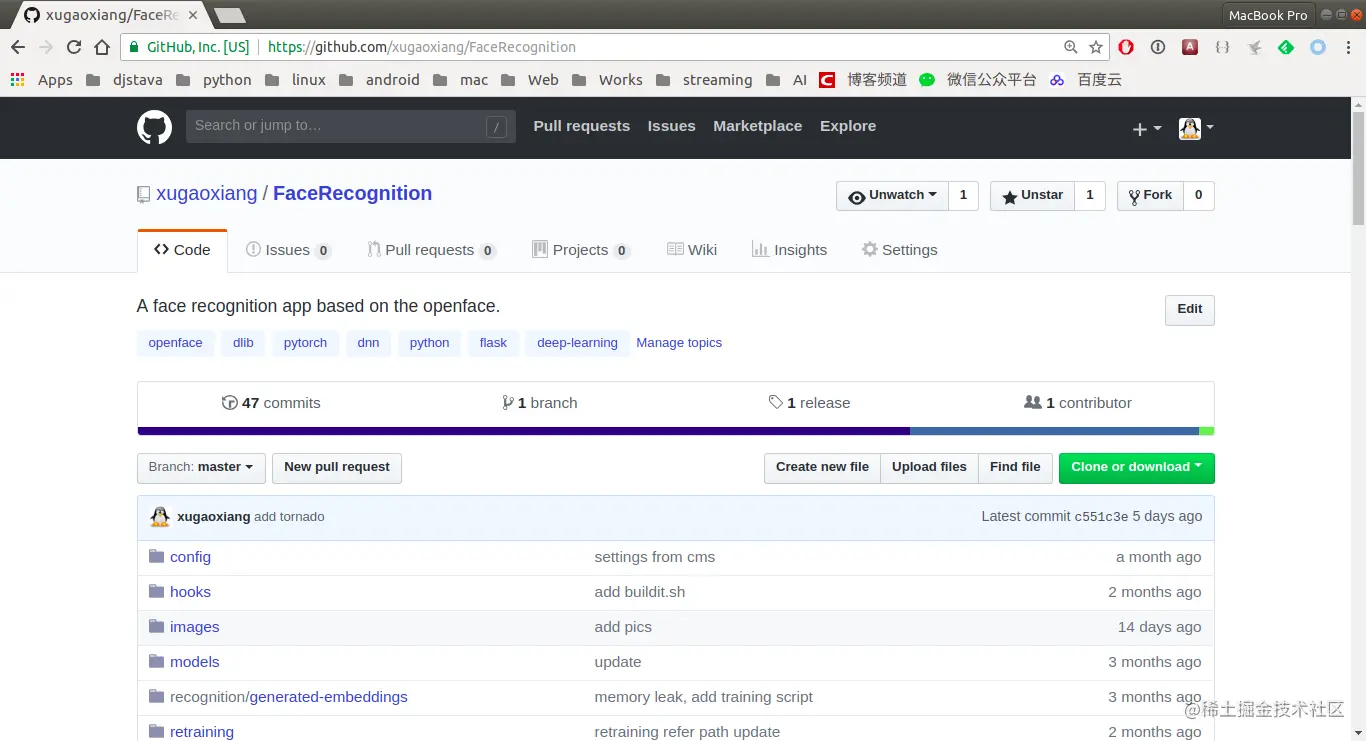Open the models folder link
Image resolution: width=1366 pixels, height=741 pixels.
(194, 661)
